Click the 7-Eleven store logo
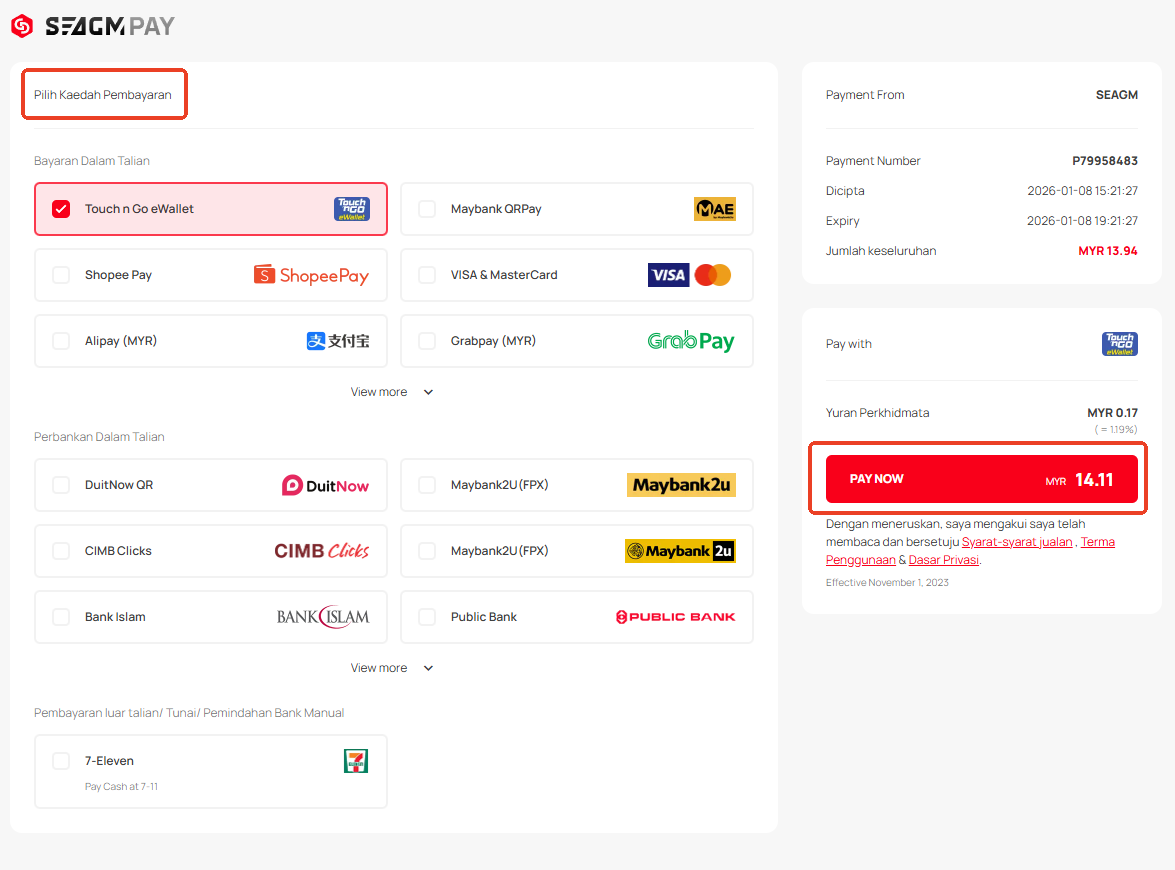The height and width of the screenshot is (870, 1175). coord(356,761)
